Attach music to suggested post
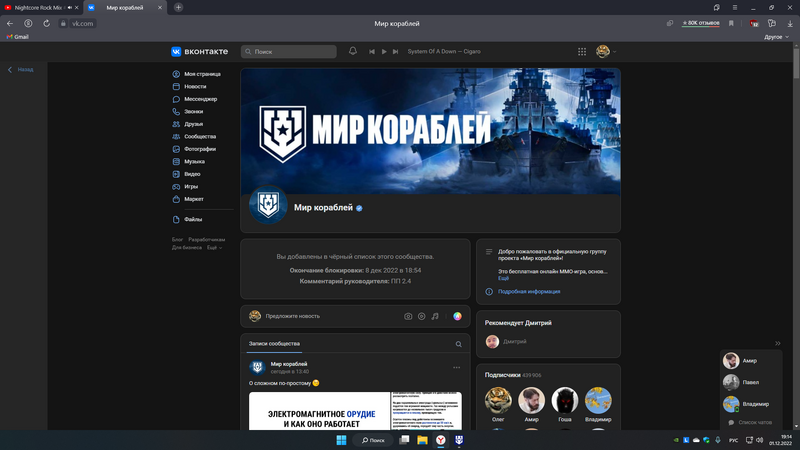 (x=435, y=316)
